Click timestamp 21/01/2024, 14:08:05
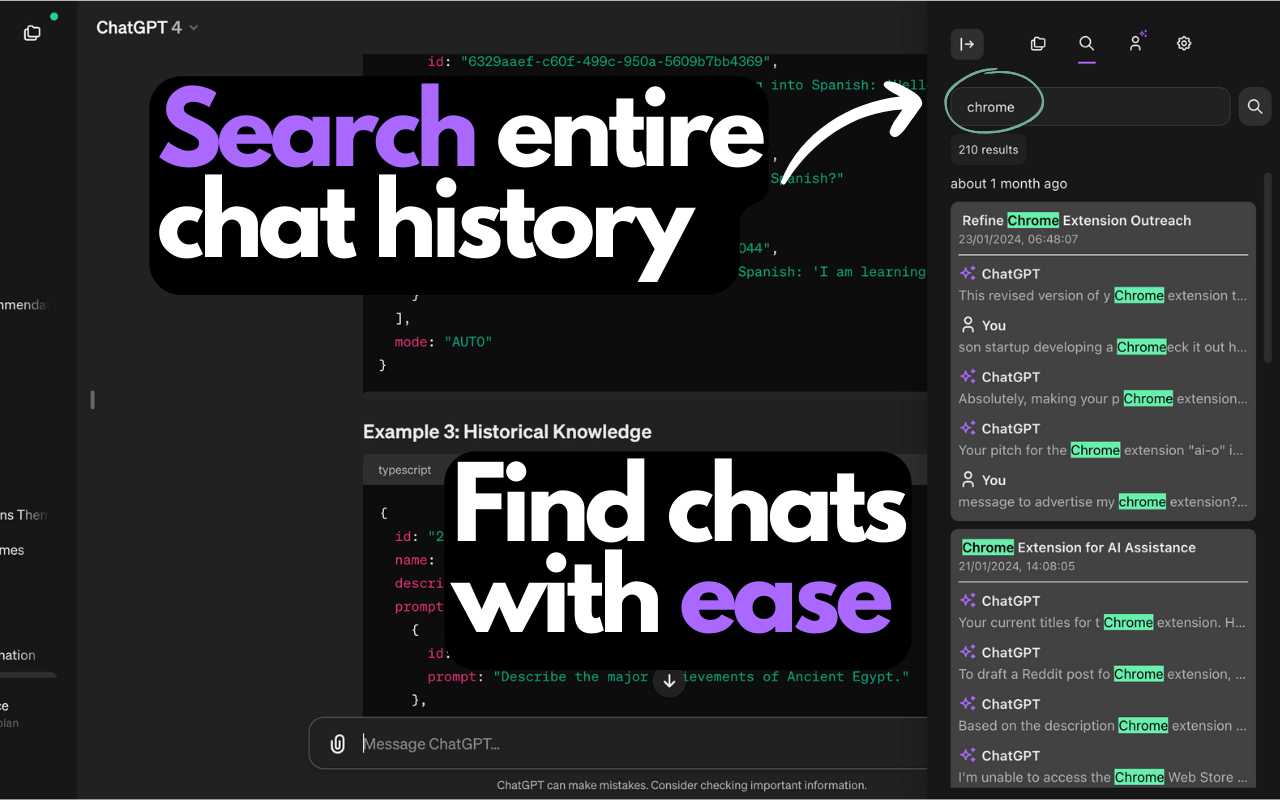 point(1017,566)
